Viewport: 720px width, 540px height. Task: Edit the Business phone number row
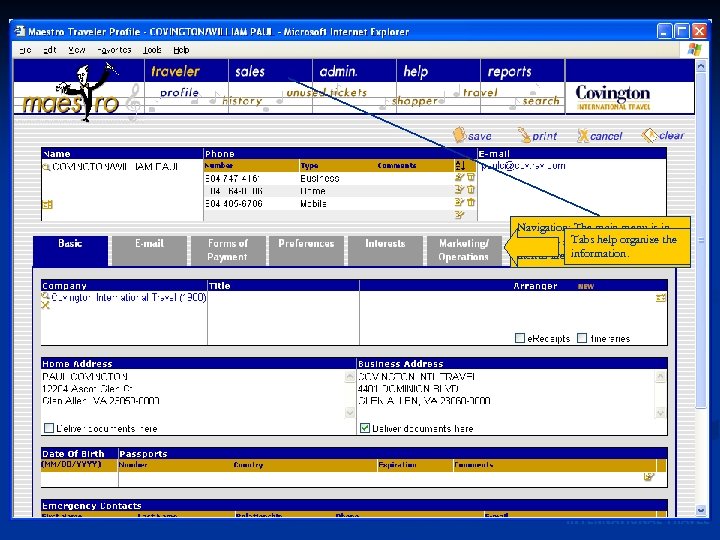(x=459, y=177)
